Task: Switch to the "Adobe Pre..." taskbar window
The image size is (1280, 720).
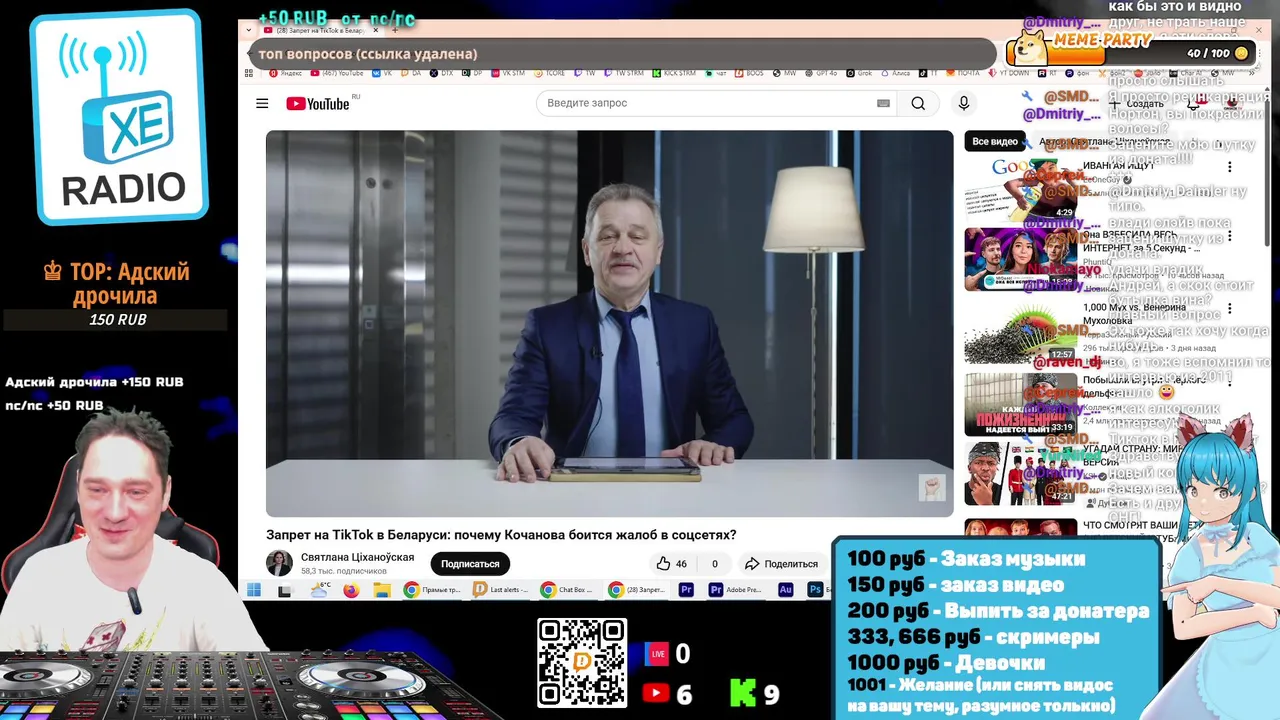Action: (x=737, y=590)
